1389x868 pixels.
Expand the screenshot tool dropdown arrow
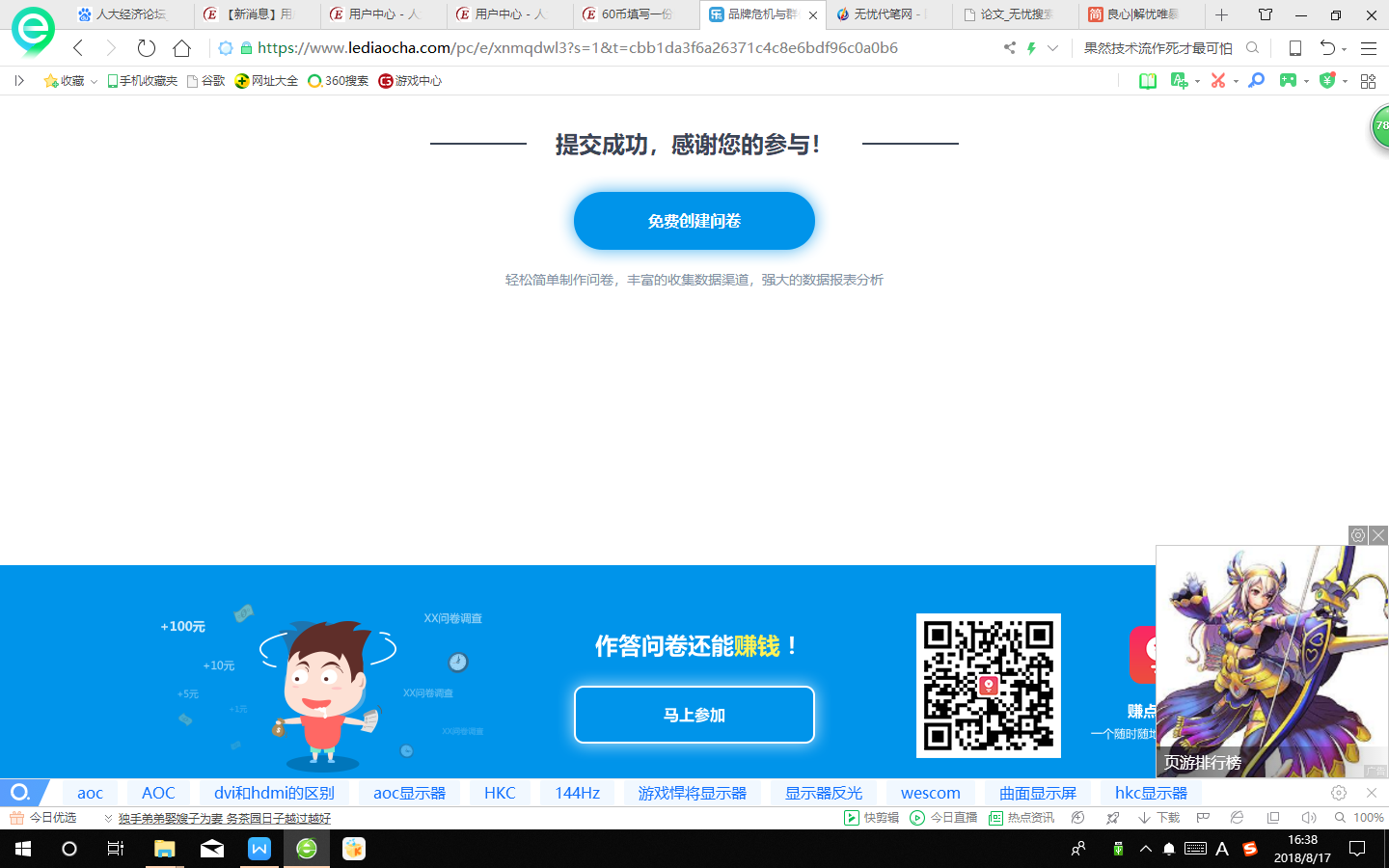pos(1236,82)
